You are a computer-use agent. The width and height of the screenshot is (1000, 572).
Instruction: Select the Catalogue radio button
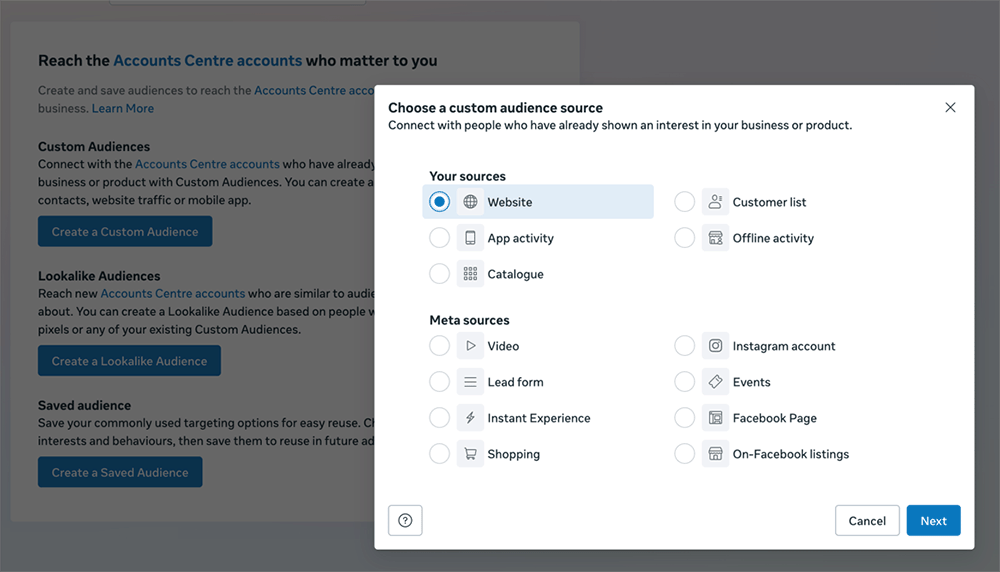click(x=439, y=274)
